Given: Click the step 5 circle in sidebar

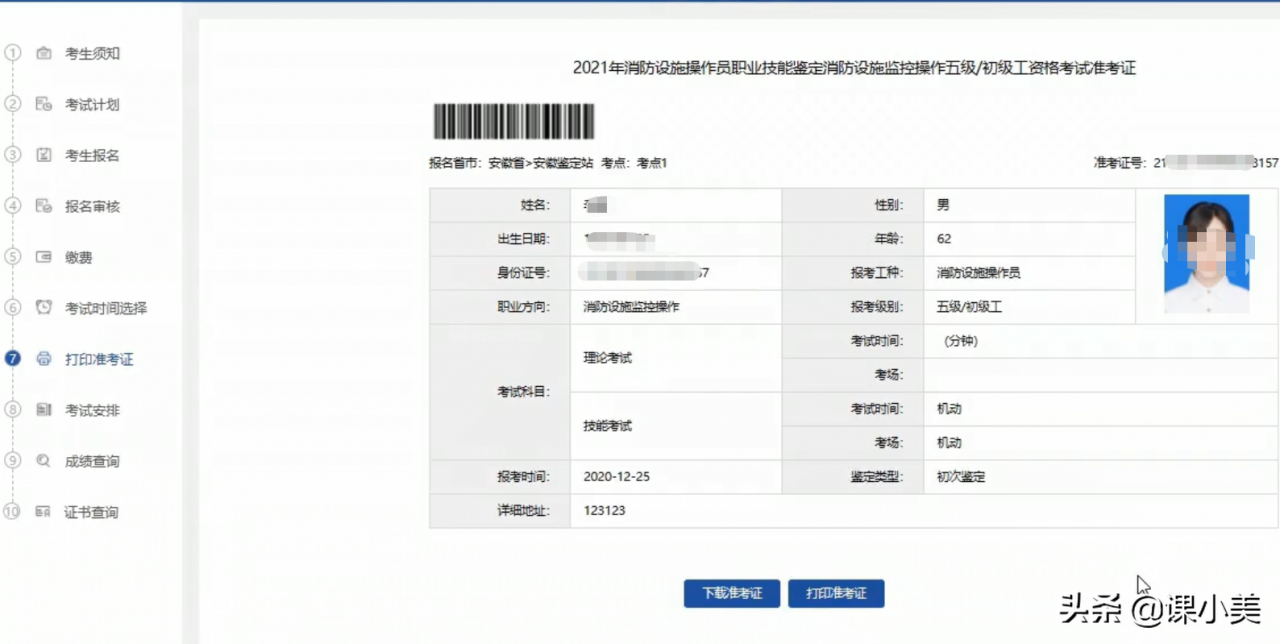Looking at the screenshot, I should pos(12,257).
